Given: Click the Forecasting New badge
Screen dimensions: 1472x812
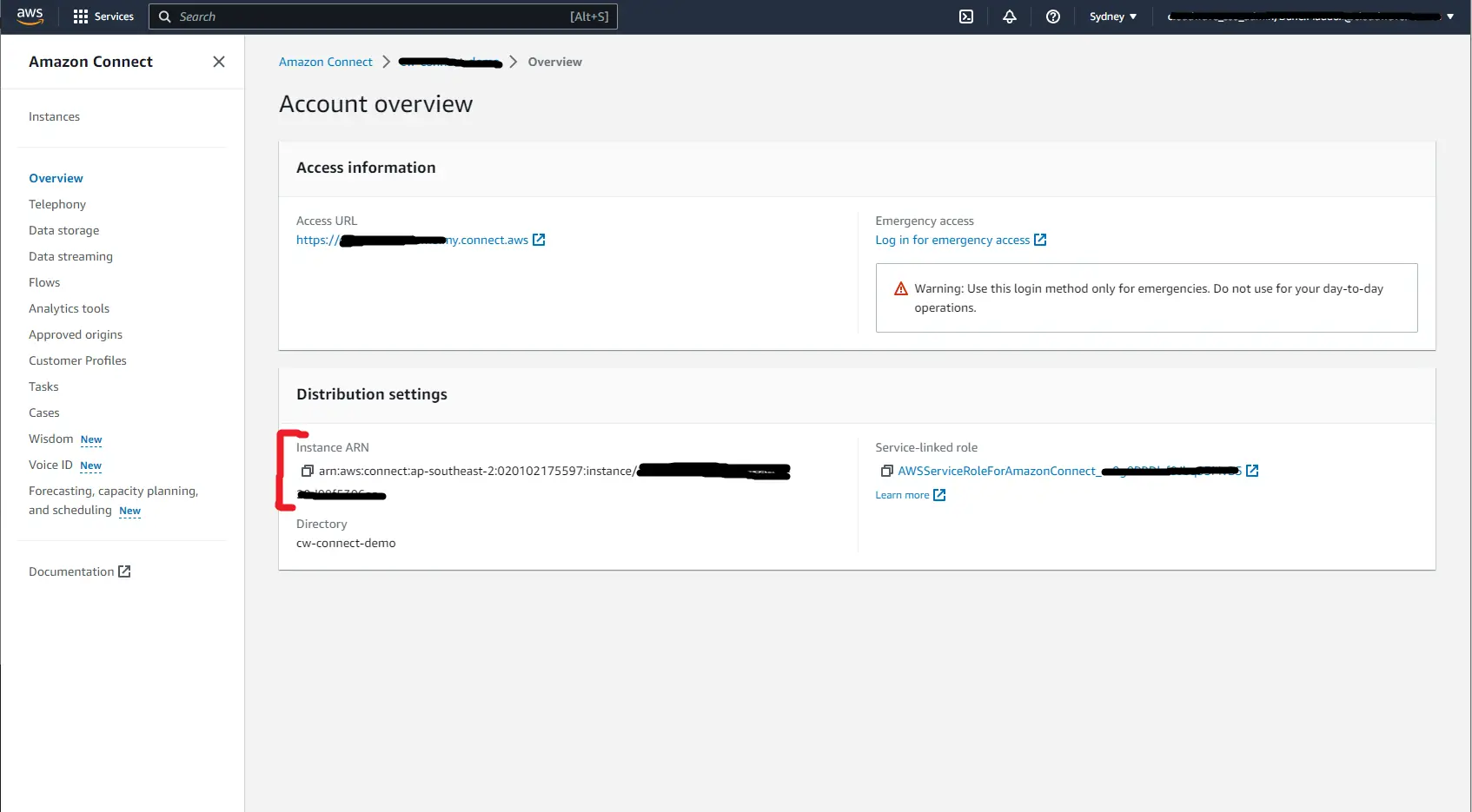Looking at the screenshot, I should coord(129,512).
